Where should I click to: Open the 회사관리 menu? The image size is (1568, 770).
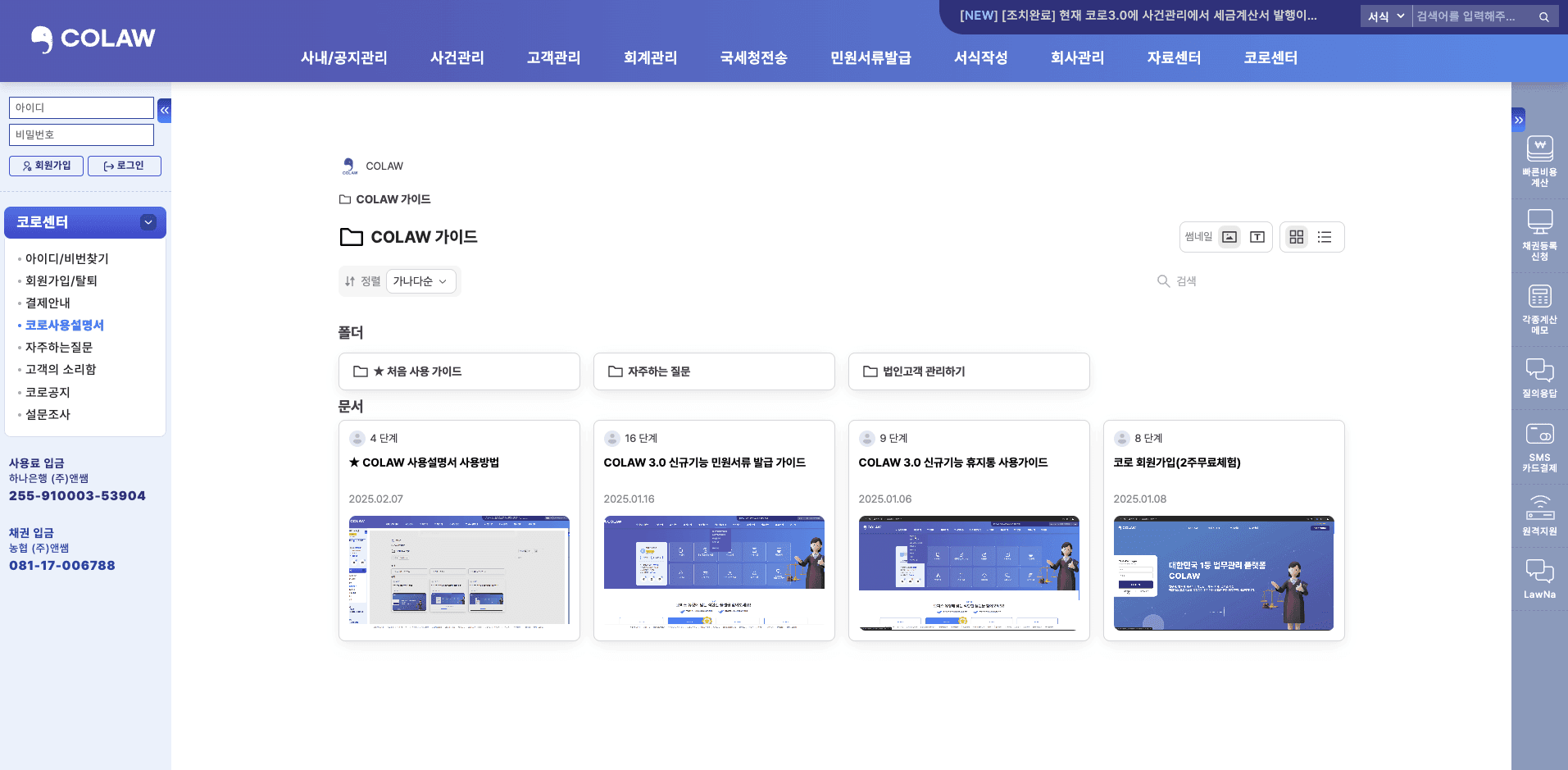tap(1078, 57)
